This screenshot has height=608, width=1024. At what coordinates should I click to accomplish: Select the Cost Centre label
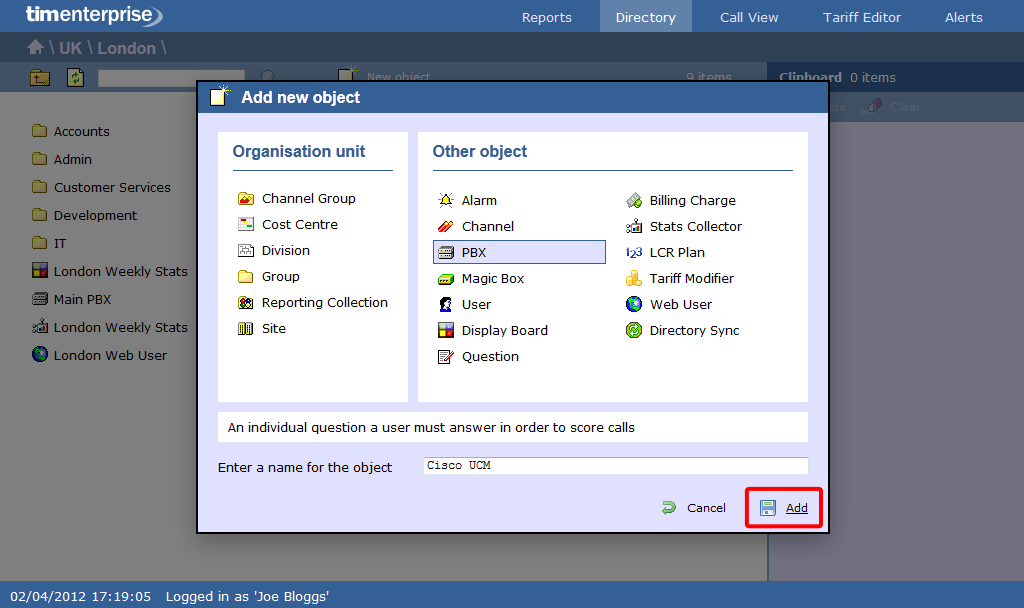[300, 225]
